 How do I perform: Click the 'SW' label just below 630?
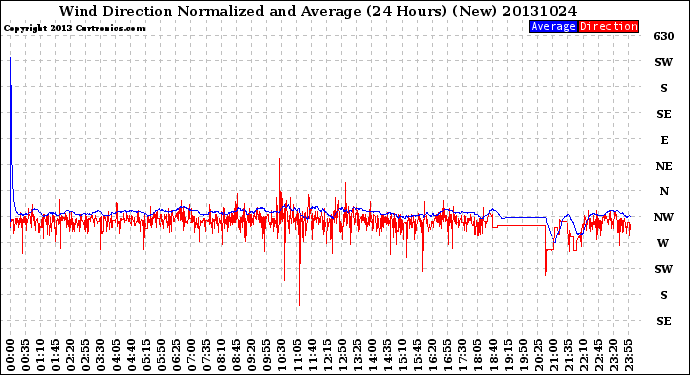(664, 62)
